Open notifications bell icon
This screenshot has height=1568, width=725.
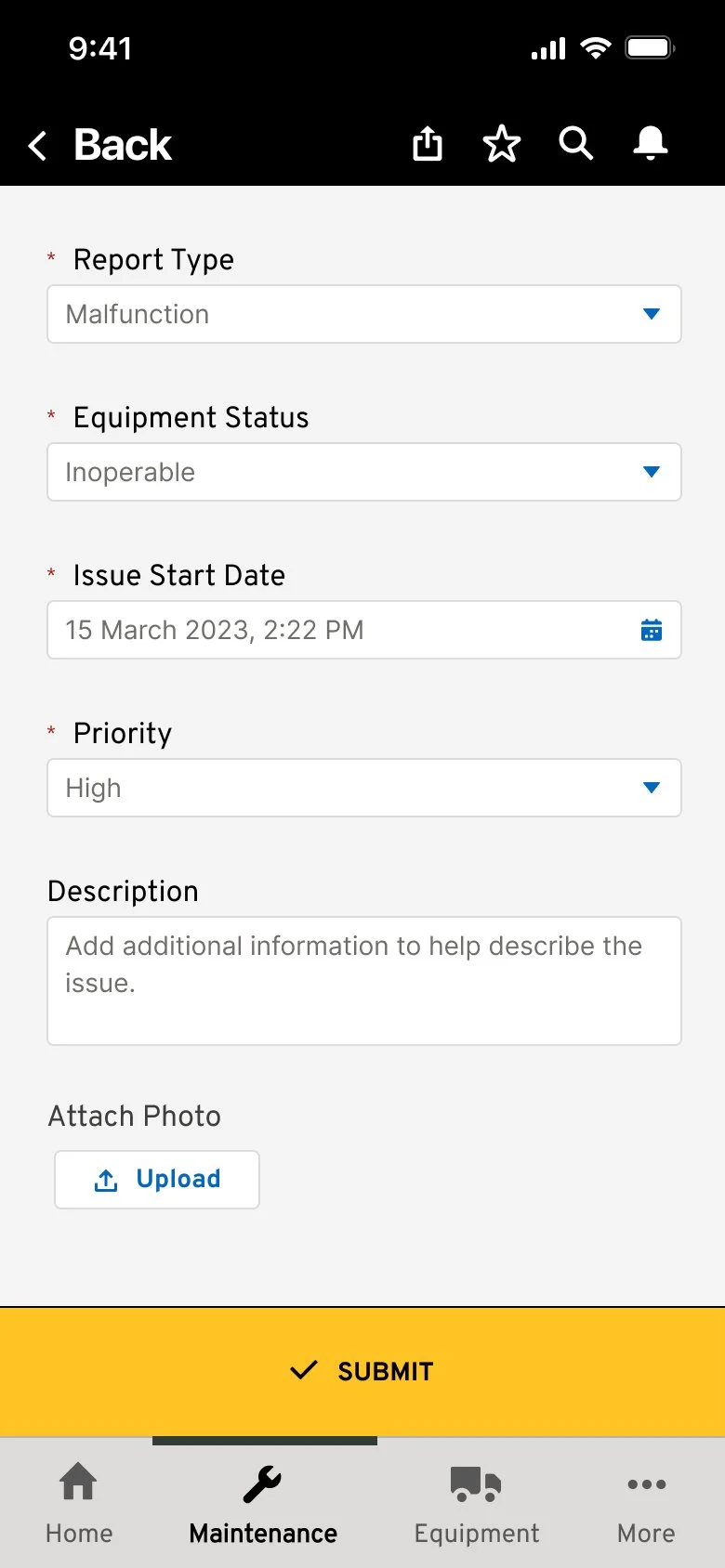click(x=651, y=143)
